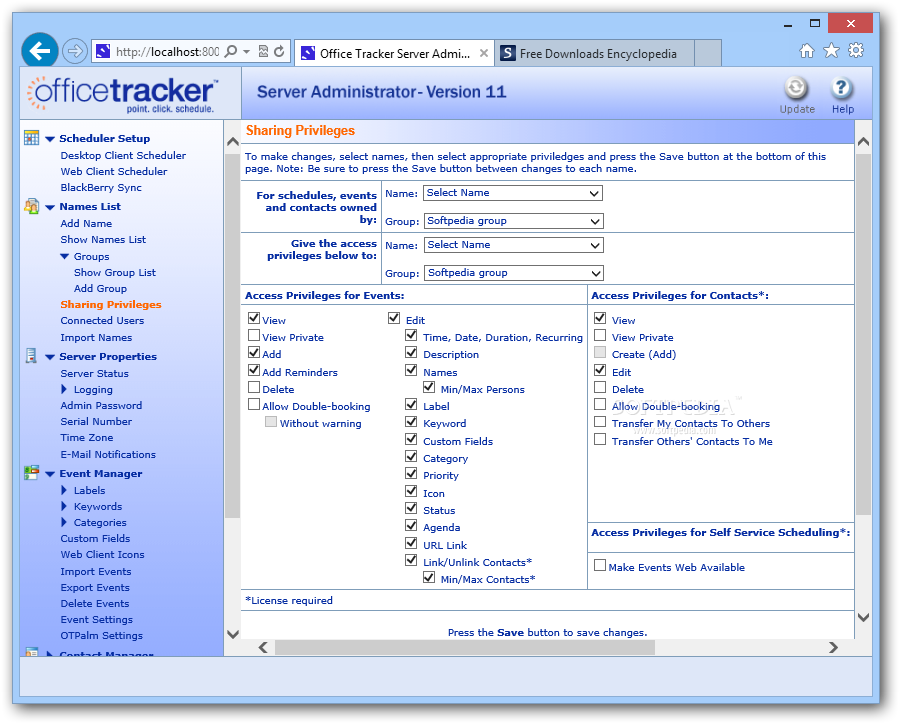The width and height of the screenshot is (900, 724).
Task: Open Favorites star icon
Action: pyautogui.click(x=831, y=51)
